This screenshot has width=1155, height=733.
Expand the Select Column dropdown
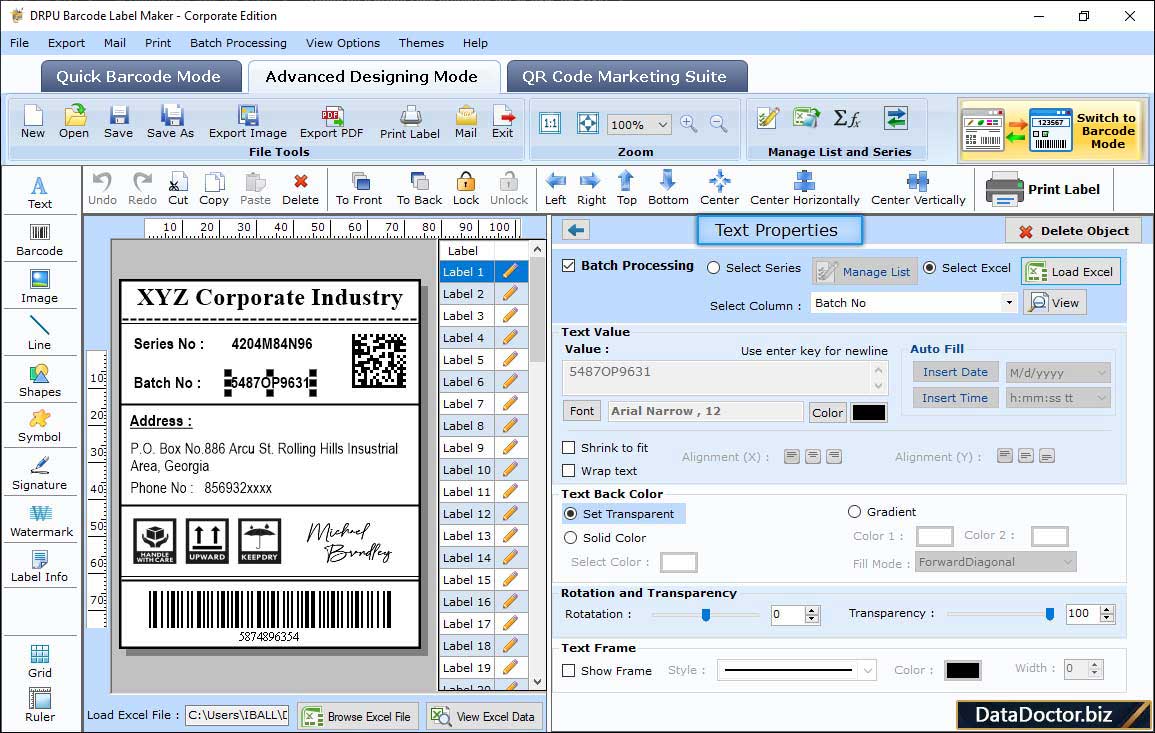coord(1008,303)
